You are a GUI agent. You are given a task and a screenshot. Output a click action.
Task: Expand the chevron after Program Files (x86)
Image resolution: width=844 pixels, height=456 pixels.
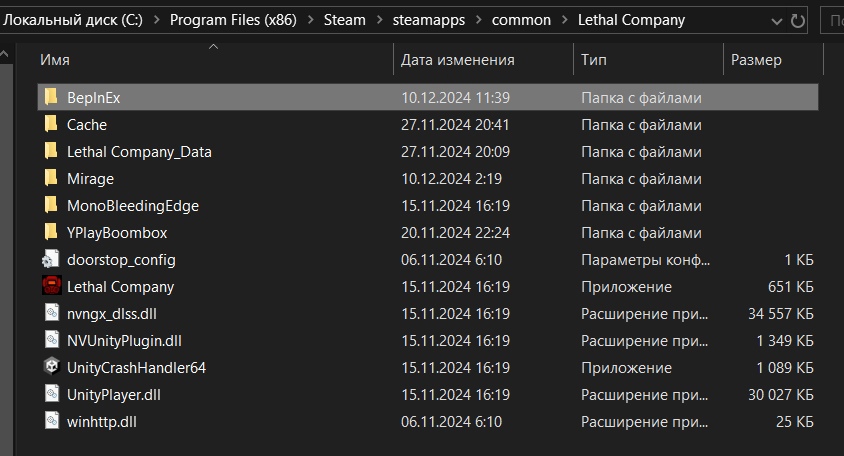[x=308, y=20]
